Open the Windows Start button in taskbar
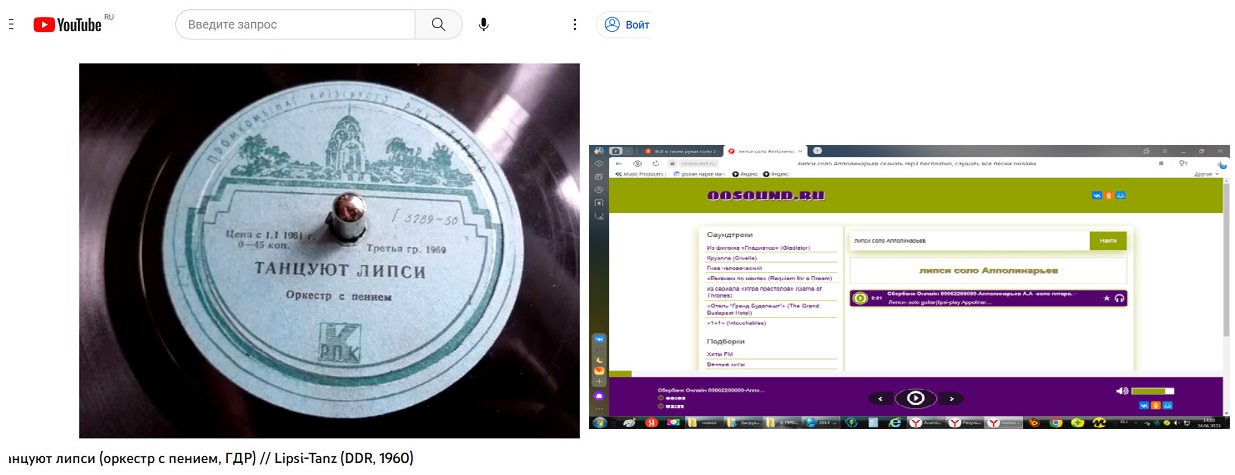The image size is (1235, 475). (600, 423)
